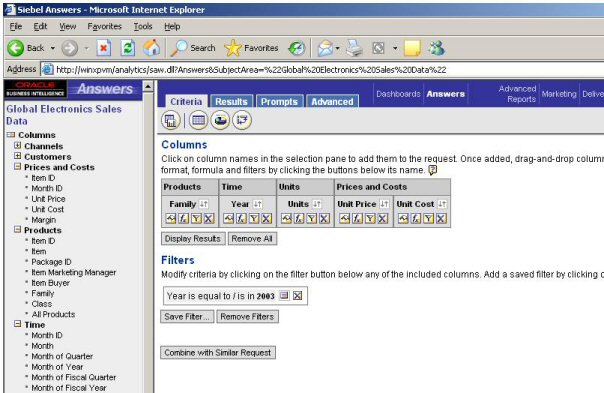Go to IE Home page icon

click(x=151, y=48)
